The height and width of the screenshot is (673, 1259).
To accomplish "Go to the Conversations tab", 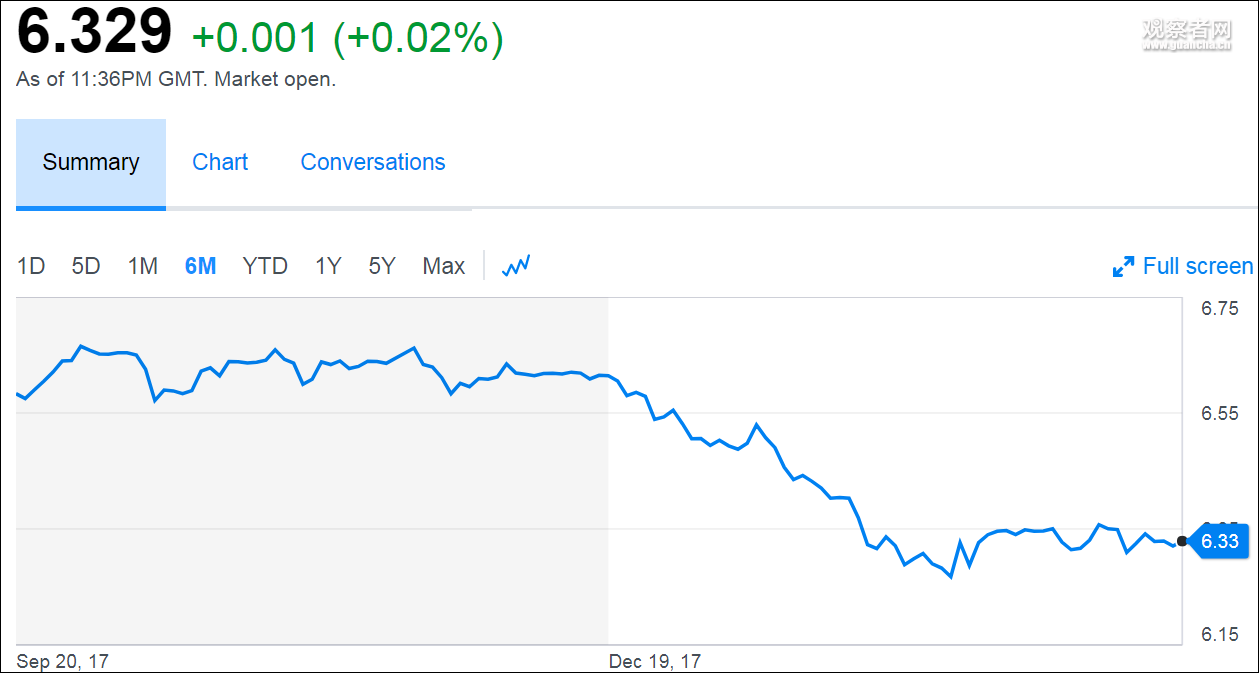I will coord(373,163).
